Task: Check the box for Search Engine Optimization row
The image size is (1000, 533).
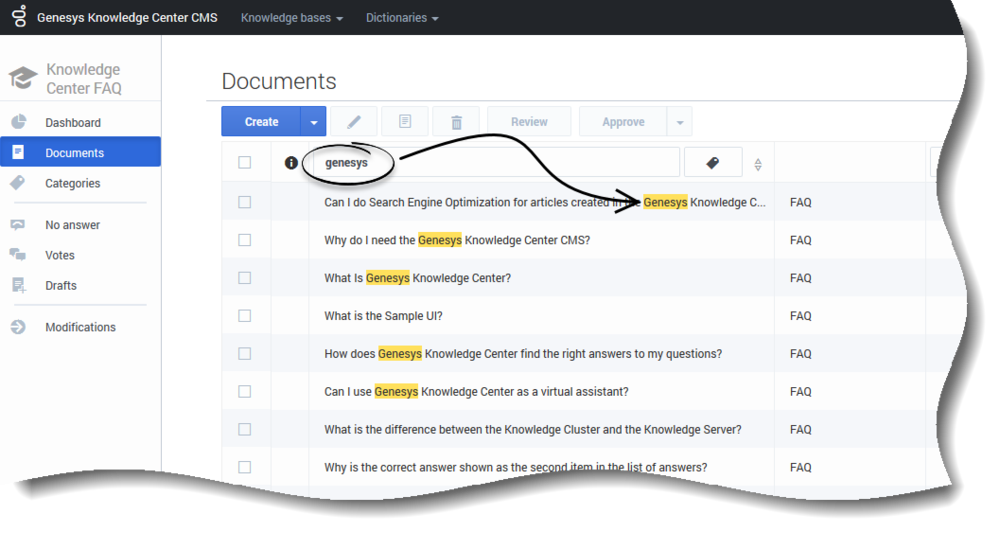Action: coord(245,202)
